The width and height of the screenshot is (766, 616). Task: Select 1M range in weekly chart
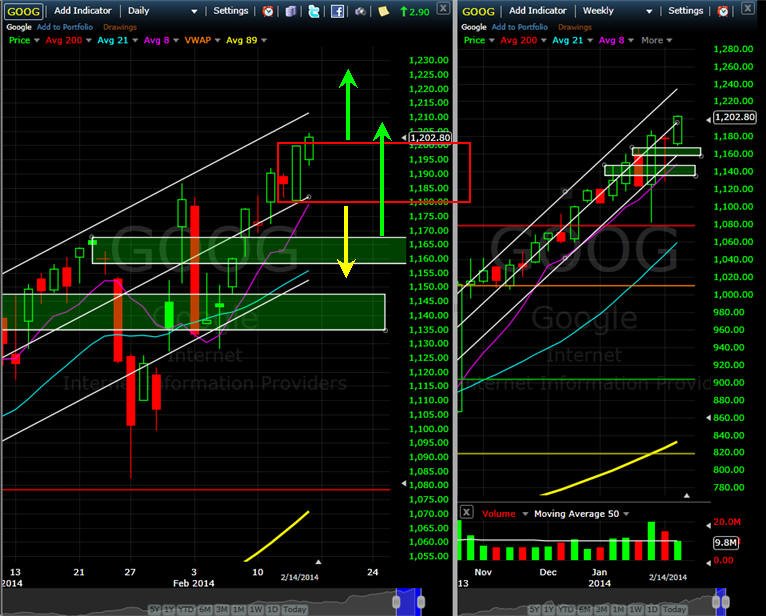click(618, 610)
